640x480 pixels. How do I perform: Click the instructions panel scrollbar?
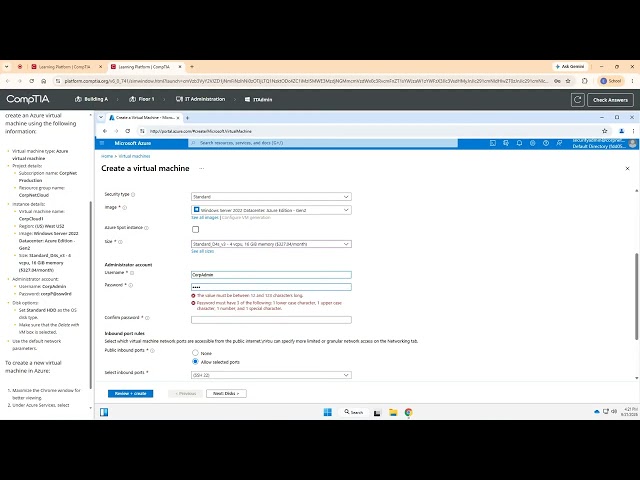click(91, 294)
